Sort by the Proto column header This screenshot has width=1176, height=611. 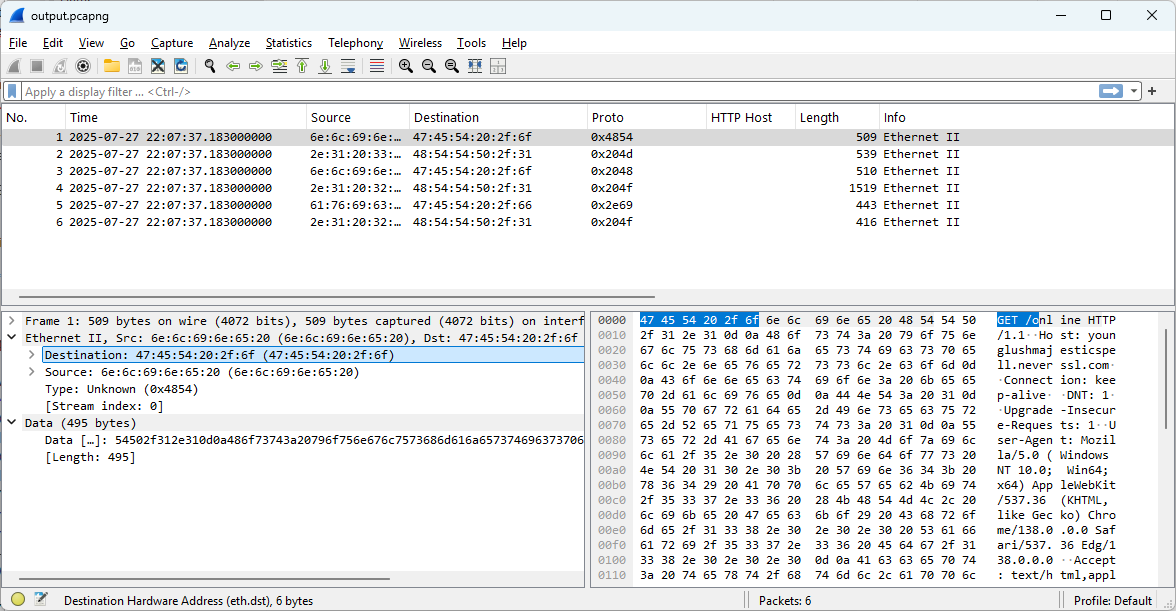tap(646, 118)
